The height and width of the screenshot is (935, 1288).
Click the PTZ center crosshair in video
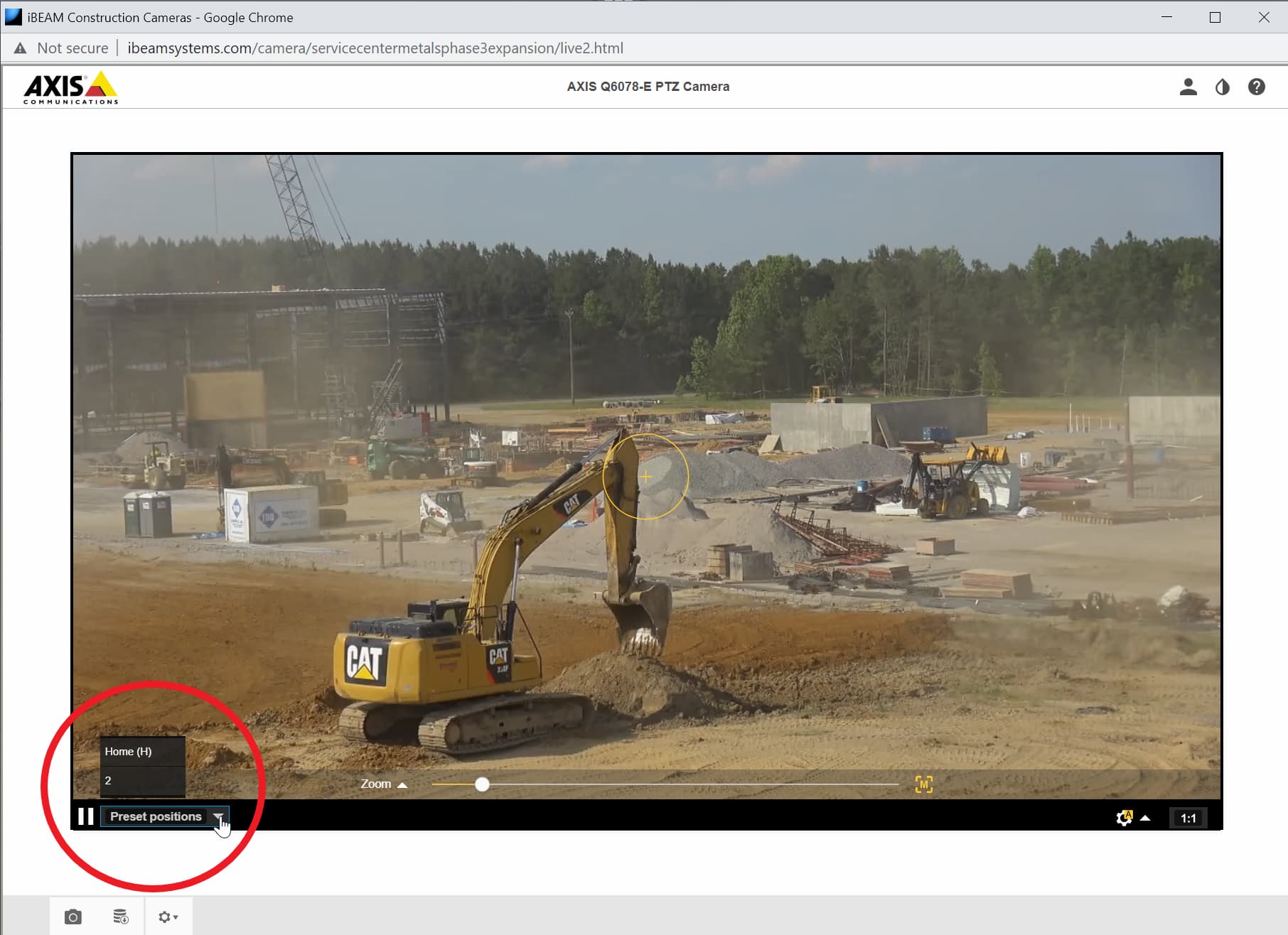coord(645,476)
